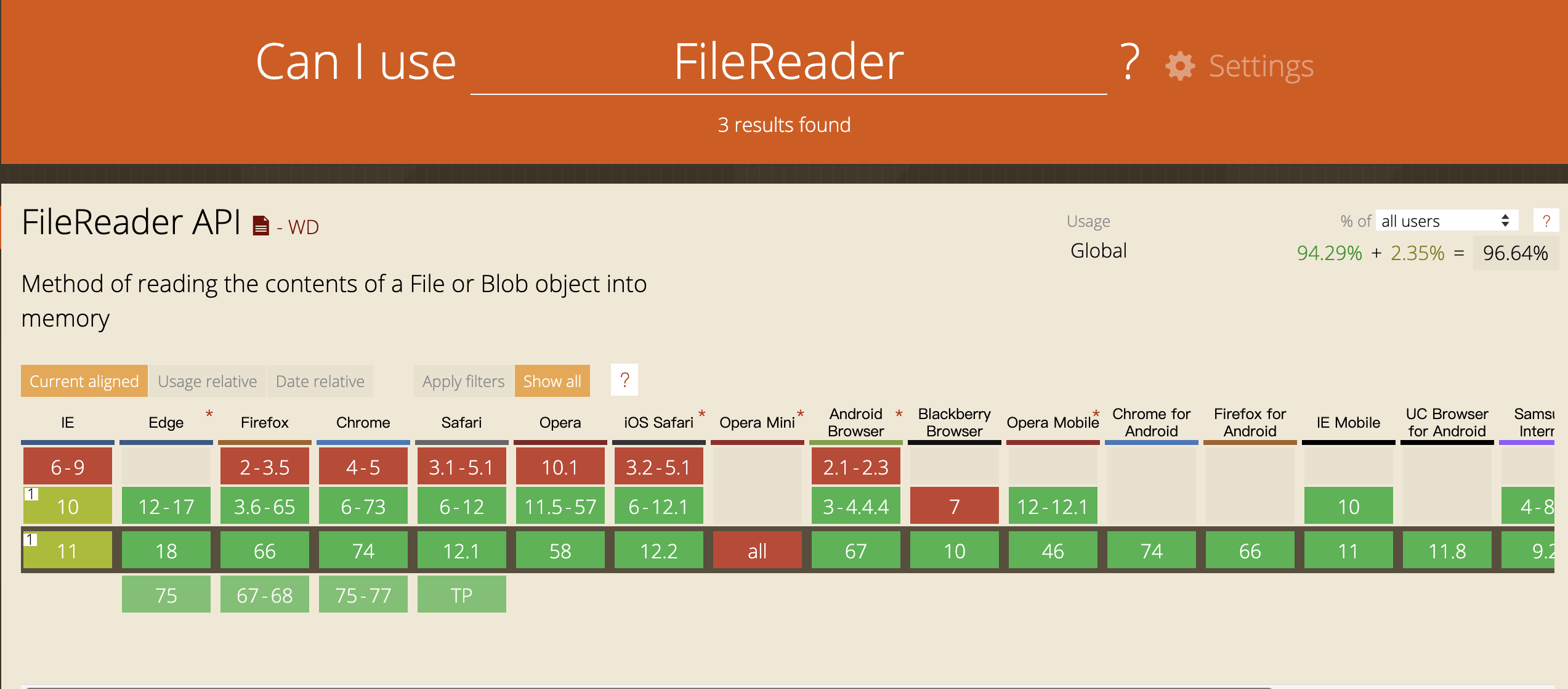Switch to Usage relative view

point(207,381)
